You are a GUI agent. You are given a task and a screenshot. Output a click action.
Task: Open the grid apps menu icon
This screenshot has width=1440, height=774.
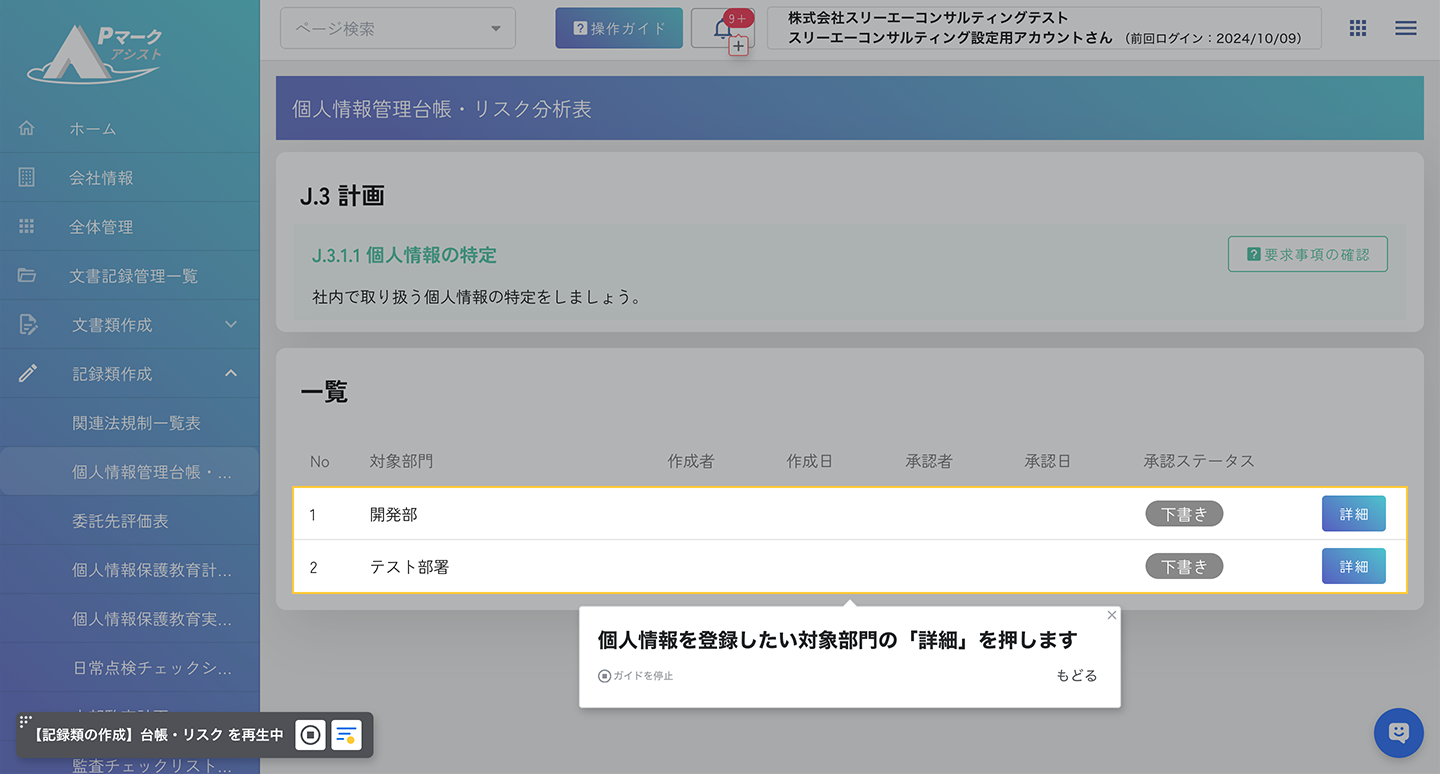click(1357, 28)
